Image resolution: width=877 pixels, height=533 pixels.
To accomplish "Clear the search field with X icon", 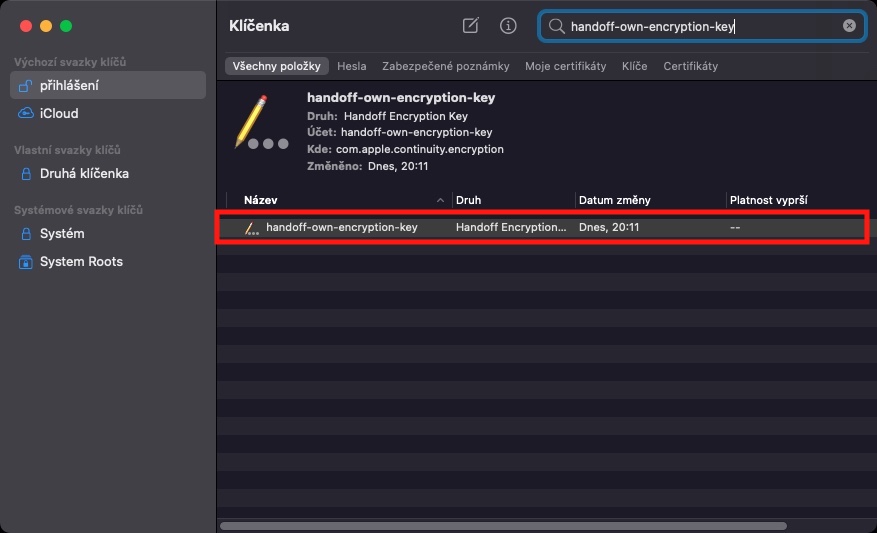I will coord(849,26).
